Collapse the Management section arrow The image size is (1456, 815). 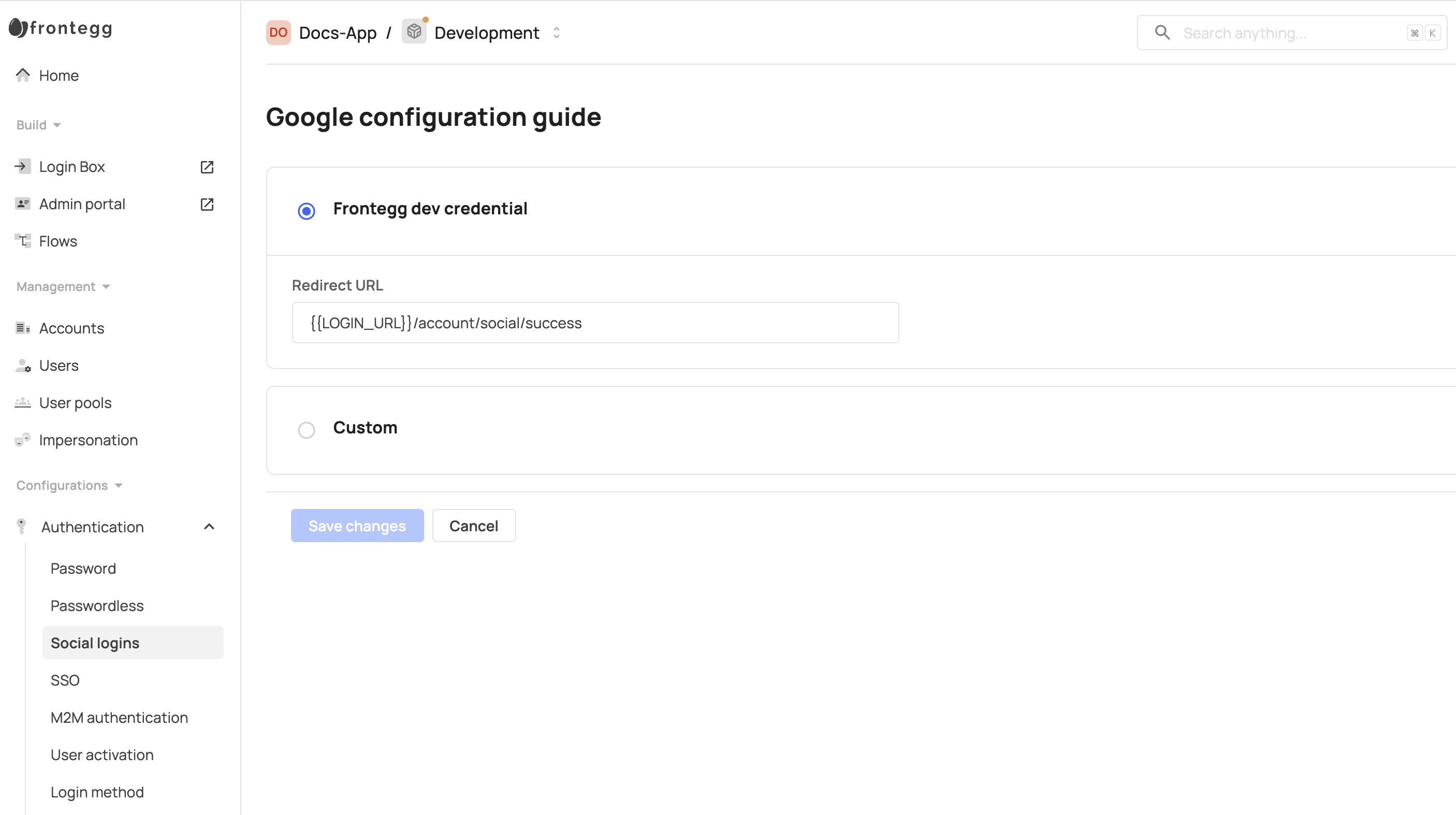(x=106, y=286)
